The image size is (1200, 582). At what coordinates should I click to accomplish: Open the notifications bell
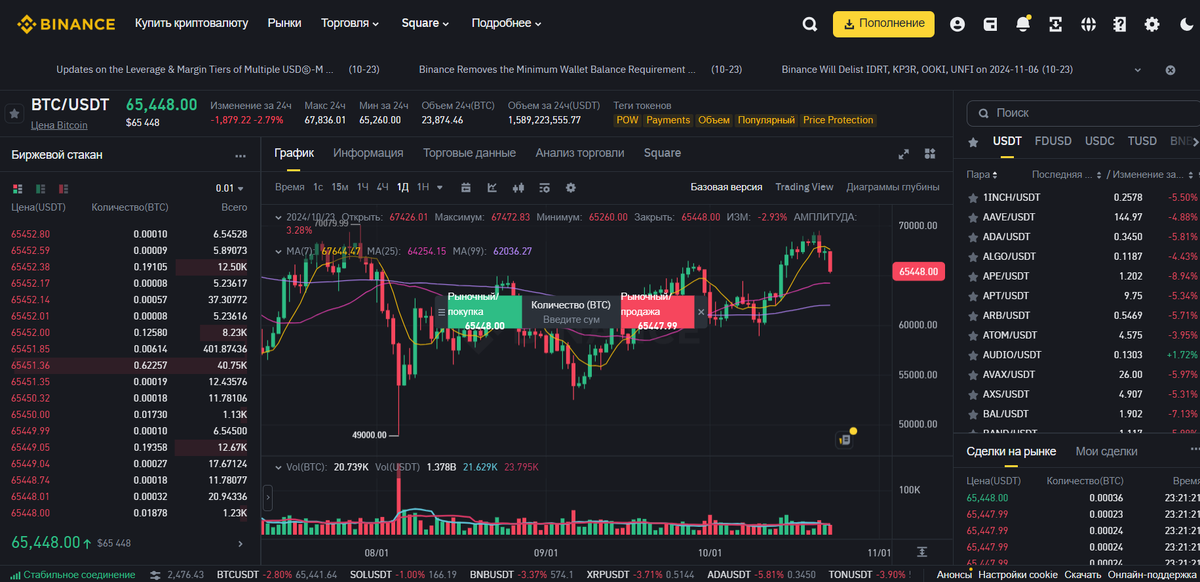pos(1023,24)
